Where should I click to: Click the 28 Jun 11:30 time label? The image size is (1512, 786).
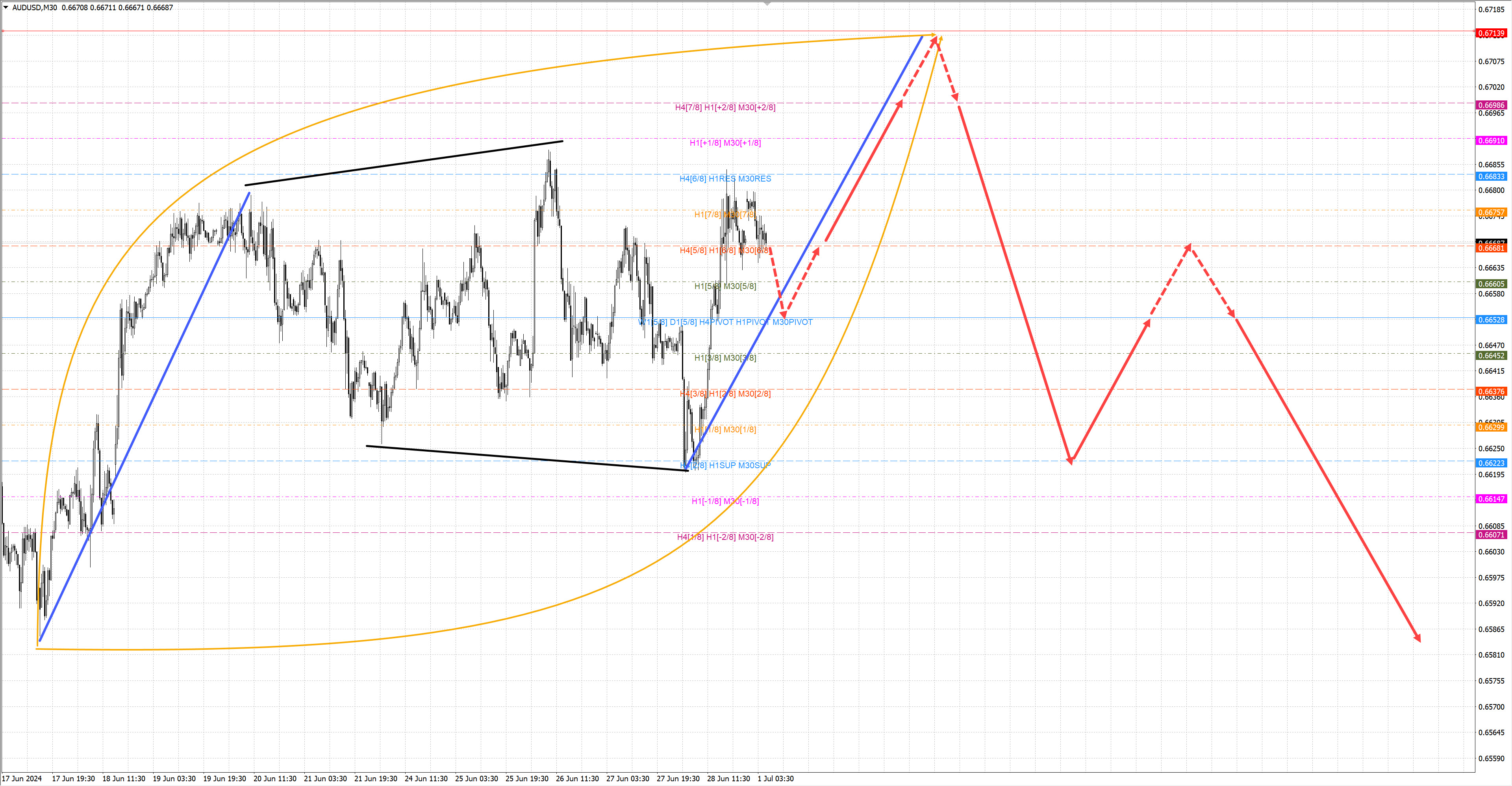coord(728,779)
